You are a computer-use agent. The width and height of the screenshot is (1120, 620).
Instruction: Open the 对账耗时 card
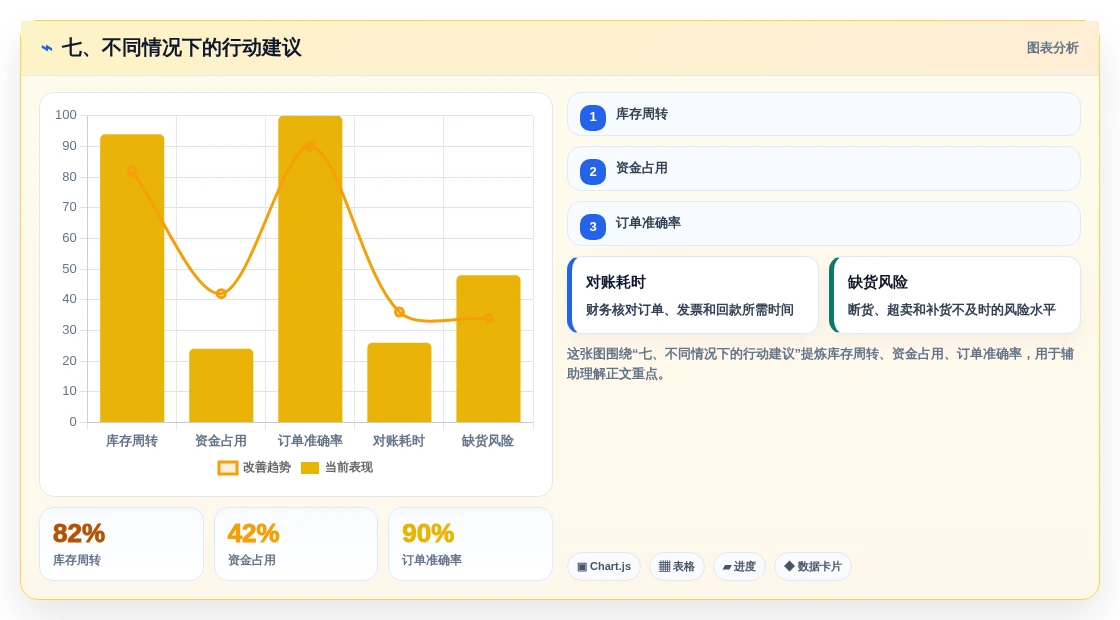pos(693,295)
